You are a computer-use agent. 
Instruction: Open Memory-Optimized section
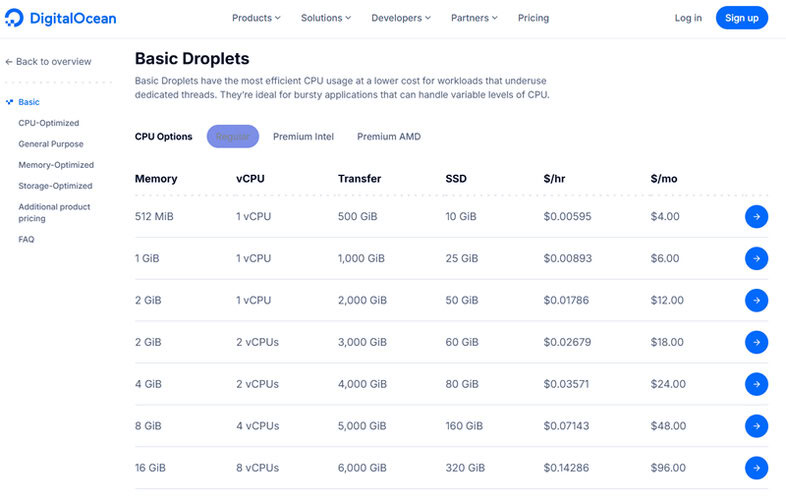(56, 165)
